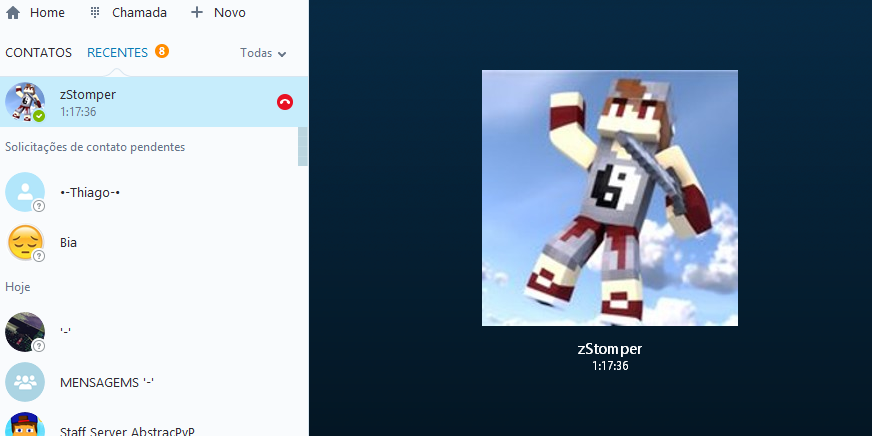
Task: Click the Home house icon
Action: 13,12
